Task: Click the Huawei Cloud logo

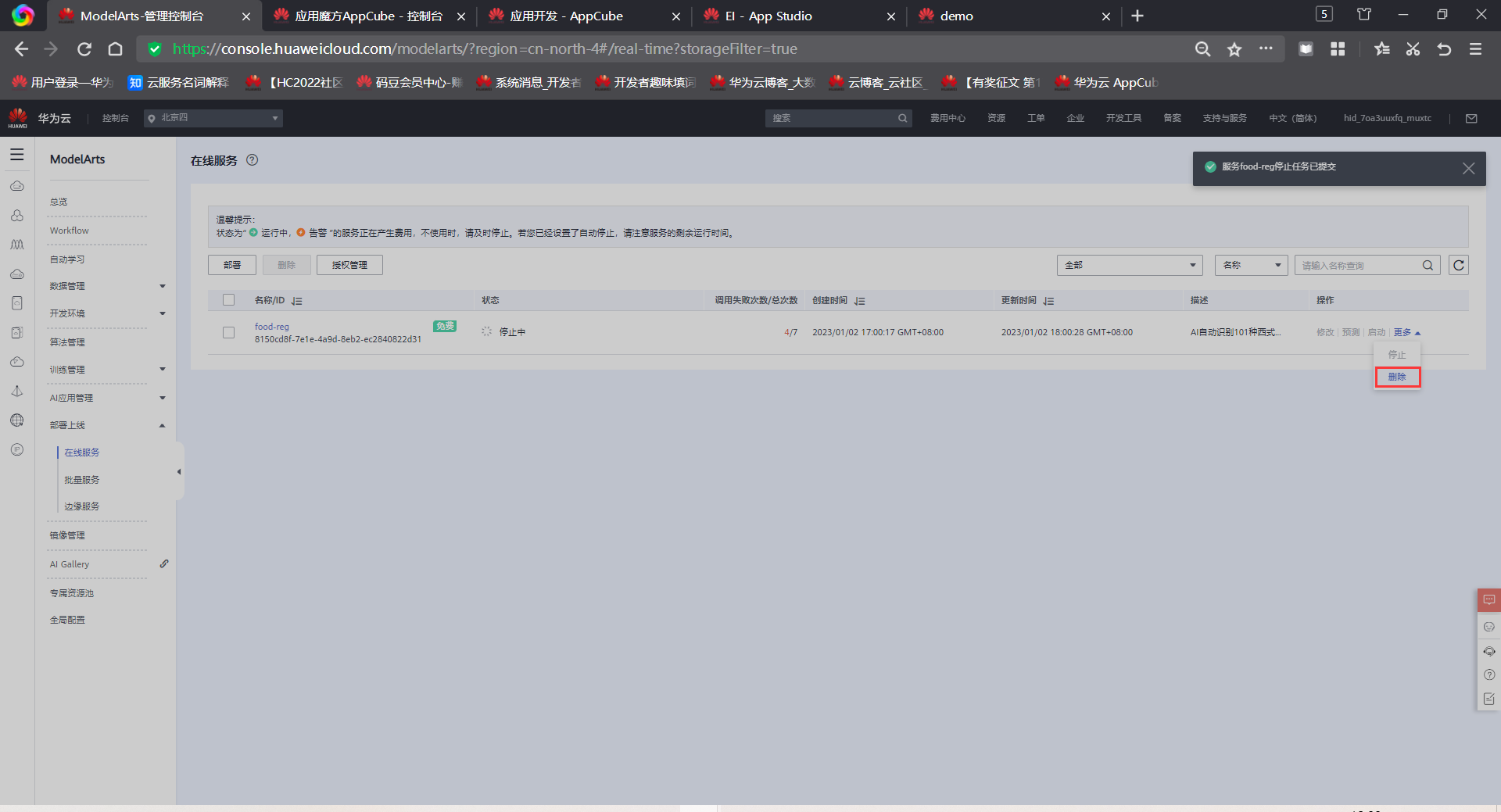Action: point(18,118)
